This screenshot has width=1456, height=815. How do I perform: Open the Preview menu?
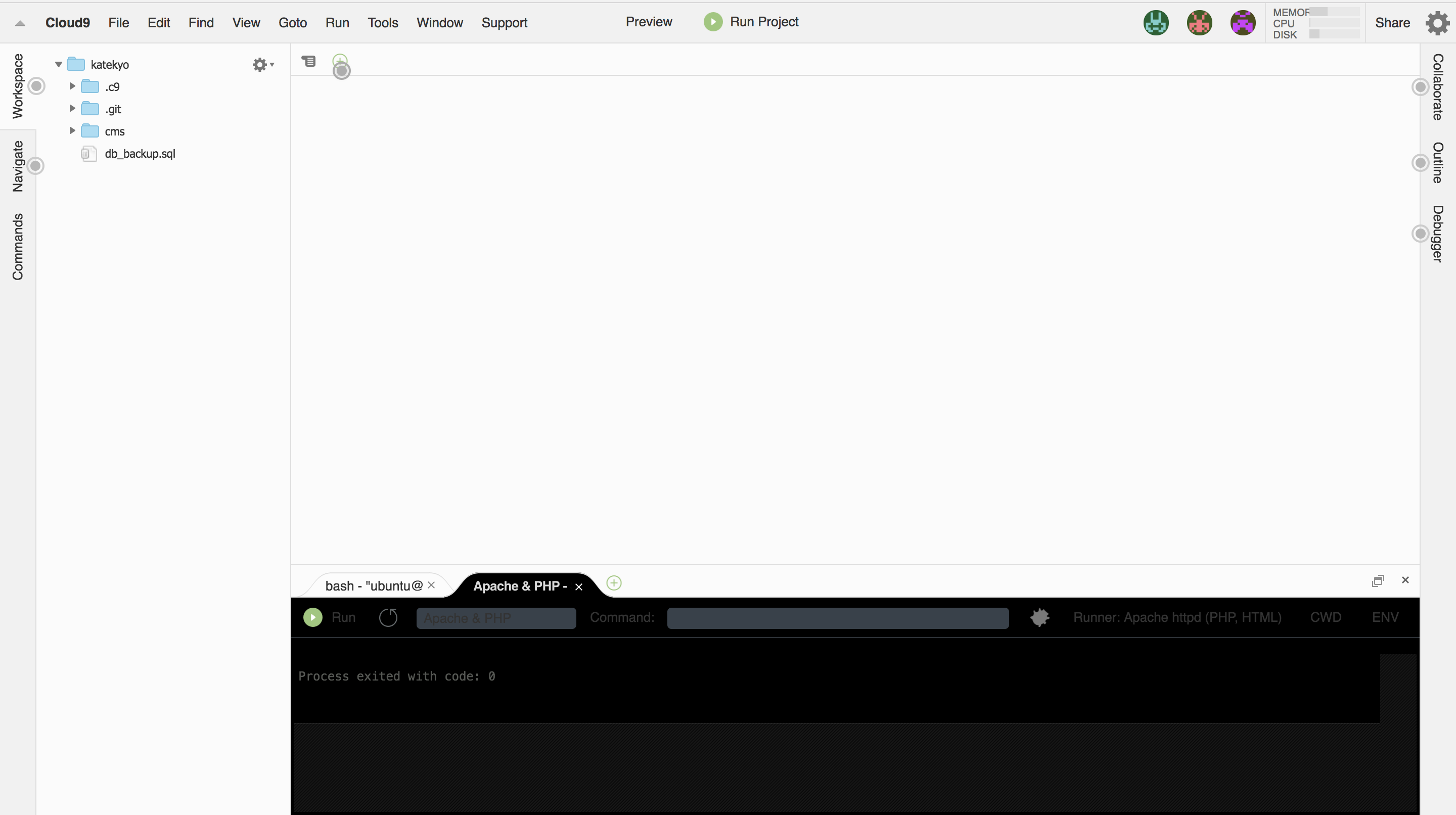[x=649, y=22]
